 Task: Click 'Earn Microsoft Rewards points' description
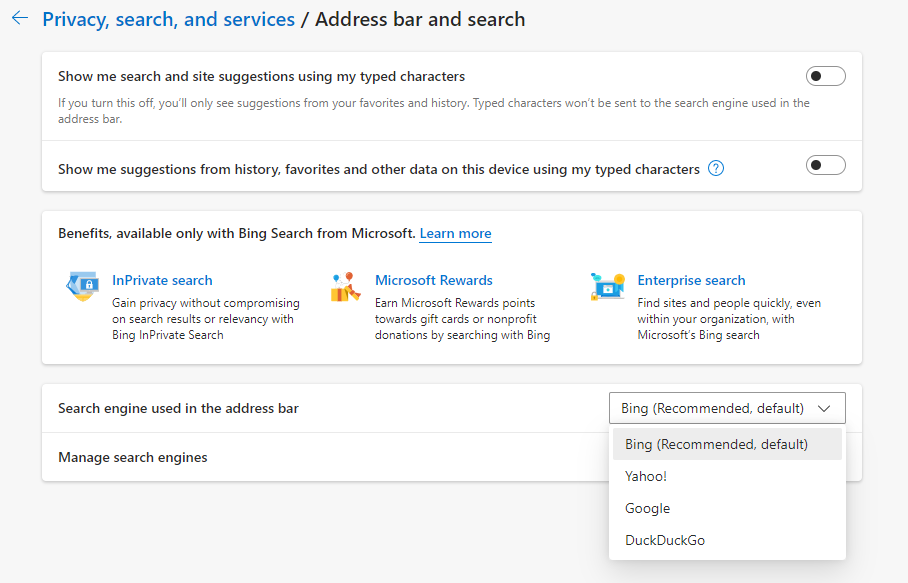tap(462, 319)
